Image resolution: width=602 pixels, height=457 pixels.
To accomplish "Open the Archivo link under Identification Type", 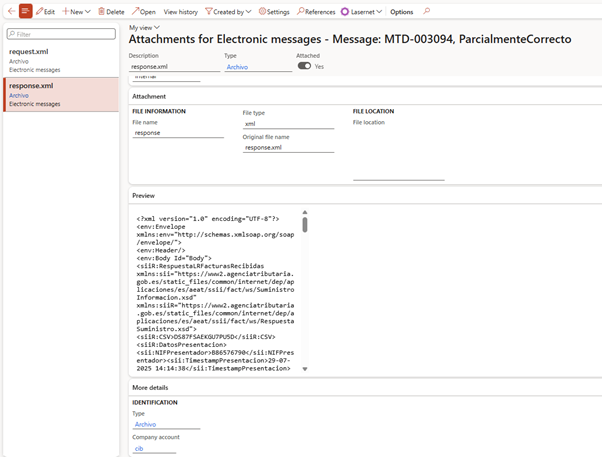I will (146, 424).
